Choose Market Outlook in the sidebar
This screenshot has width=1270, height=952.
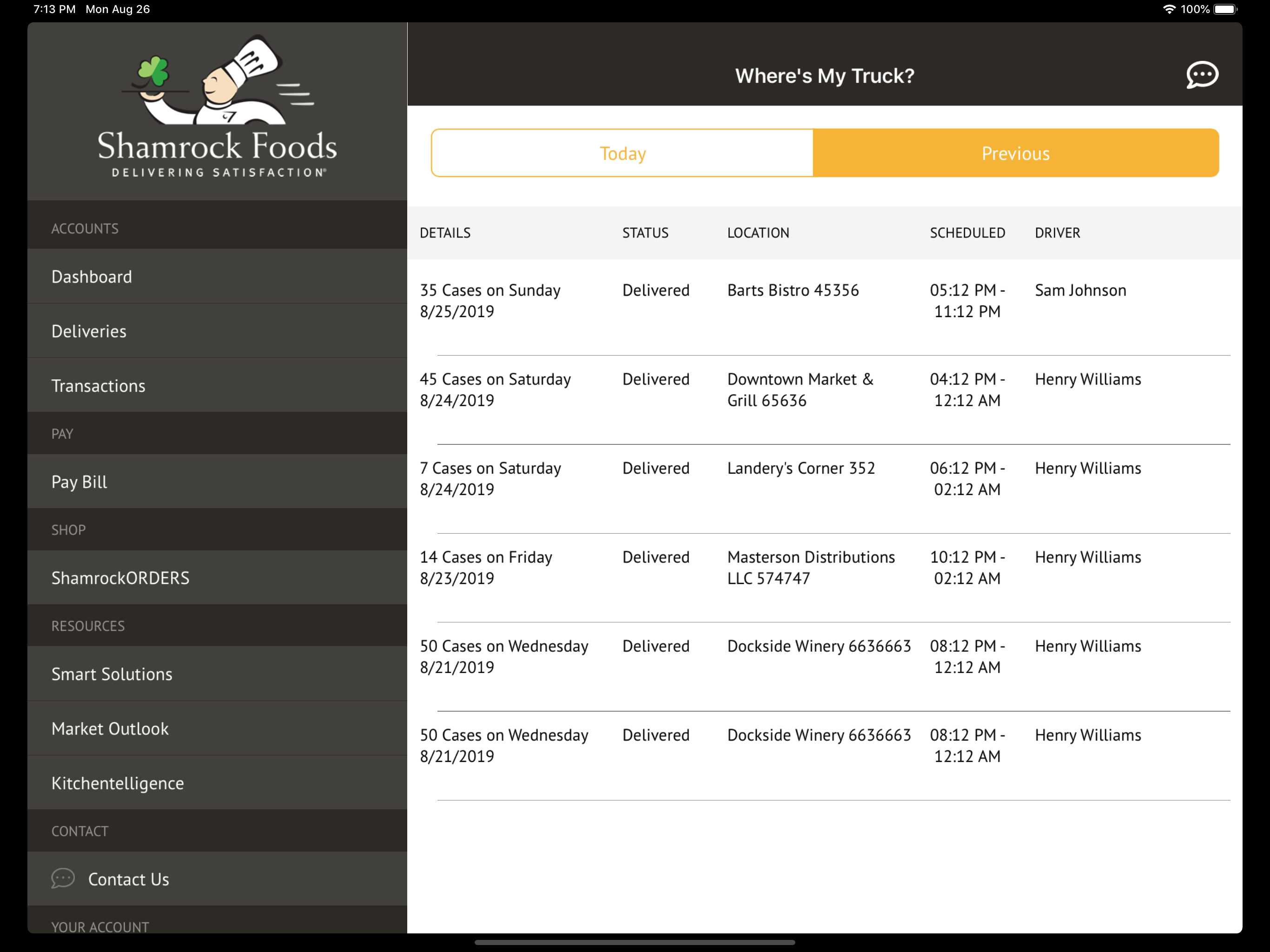pos(217,728)
